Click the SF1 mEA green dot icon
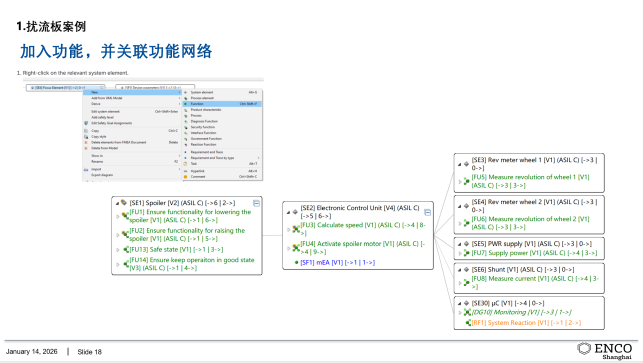 (296, 263)
